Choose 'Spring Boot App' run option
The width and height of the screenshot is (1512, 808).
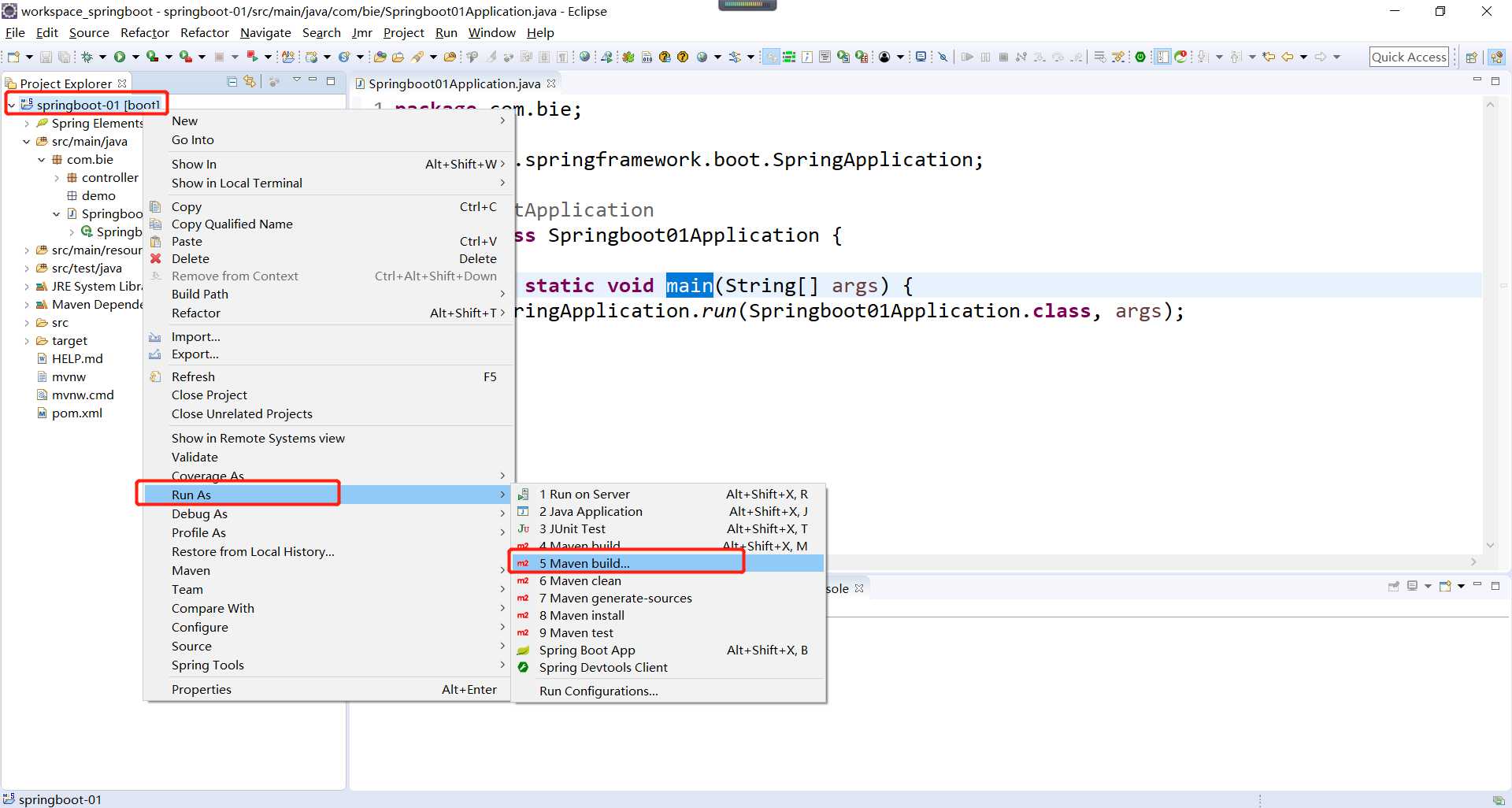click(668, 650)
